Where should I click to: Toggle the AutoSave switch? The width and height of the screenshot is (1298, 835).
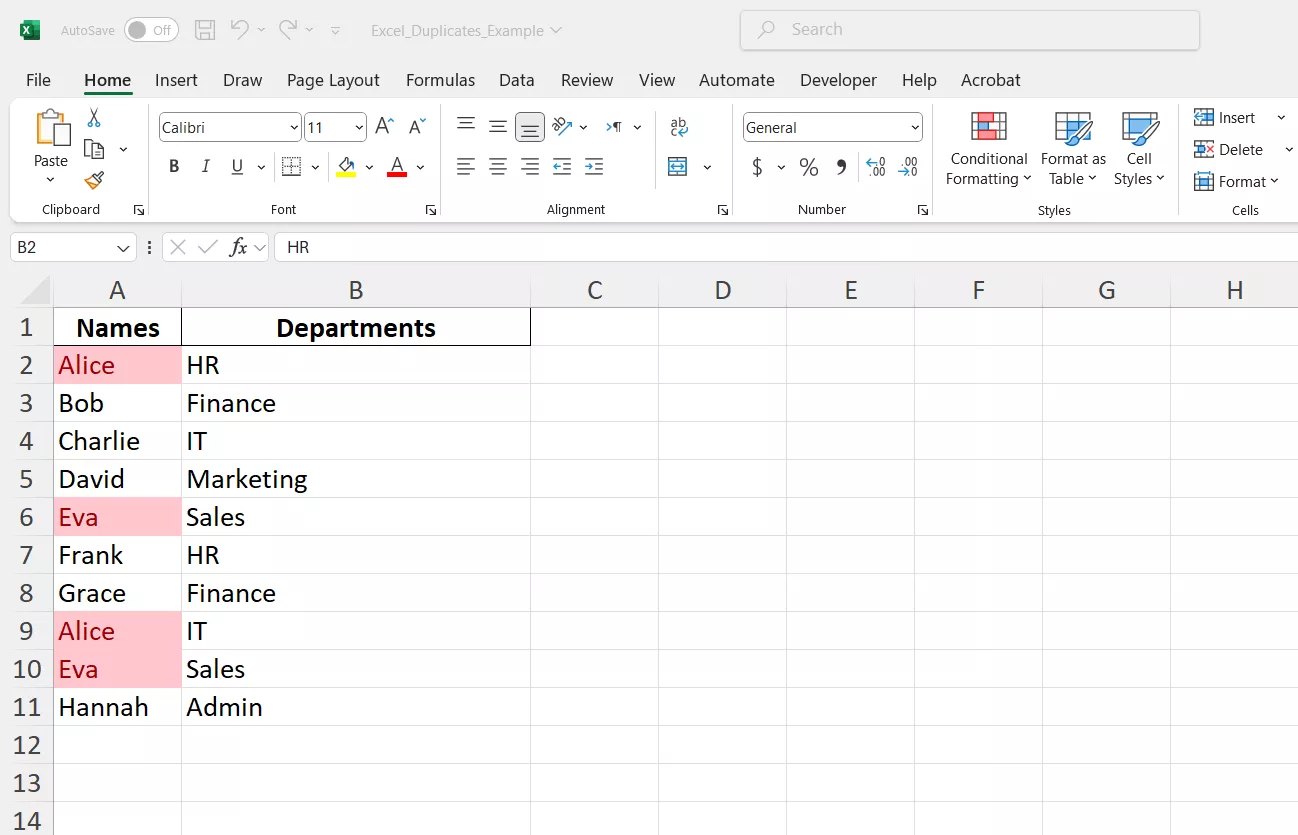click(150, 30)
